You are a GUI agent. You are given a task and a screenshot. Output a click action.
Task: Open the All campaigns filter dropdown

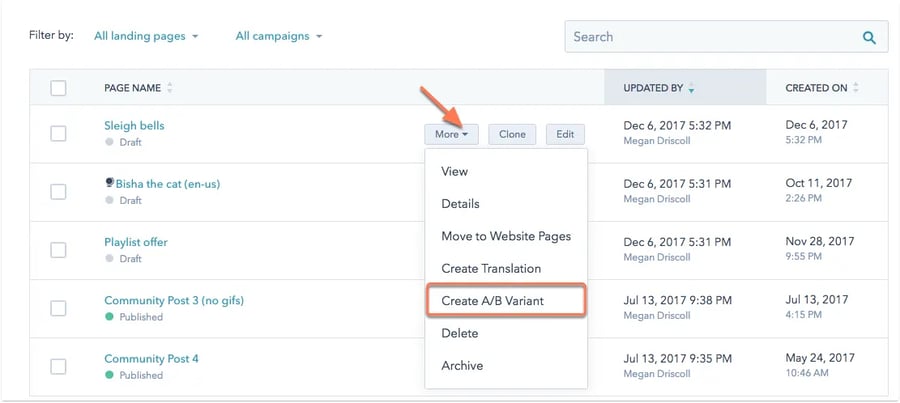pyautogui.click(x=279, y=36)
